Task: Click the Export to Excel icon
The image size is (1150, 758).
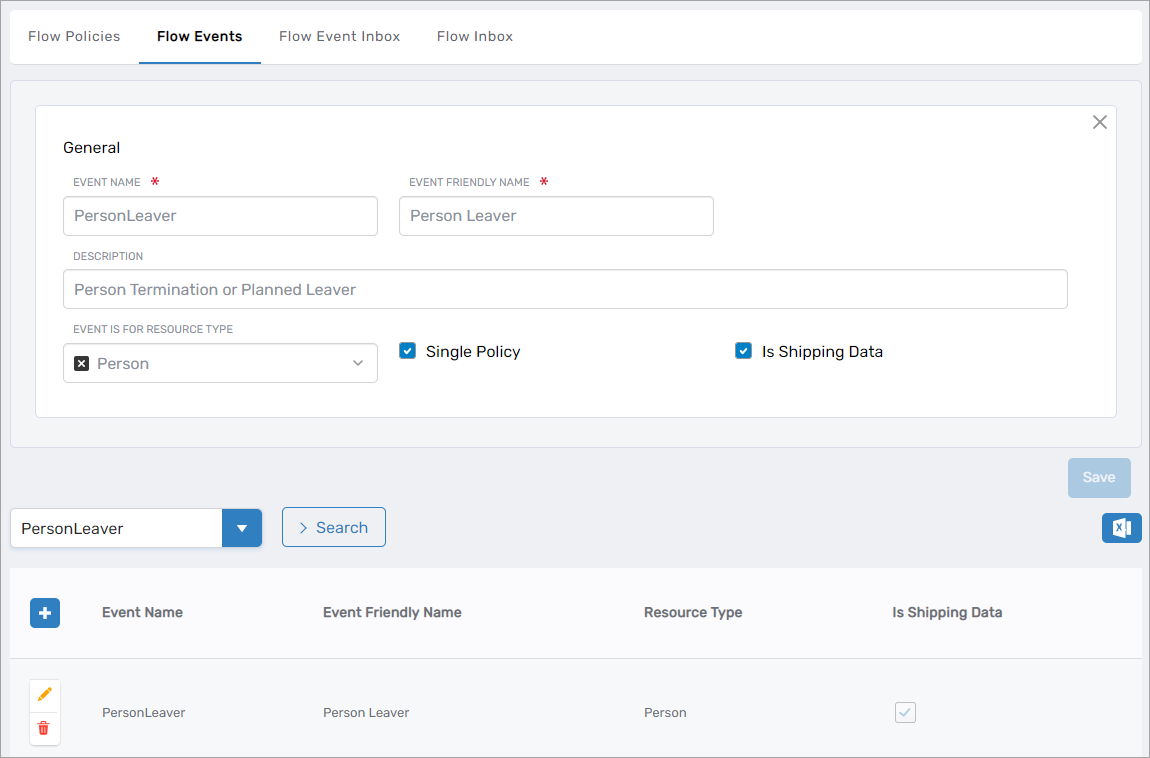Action: coord(1121,528)
